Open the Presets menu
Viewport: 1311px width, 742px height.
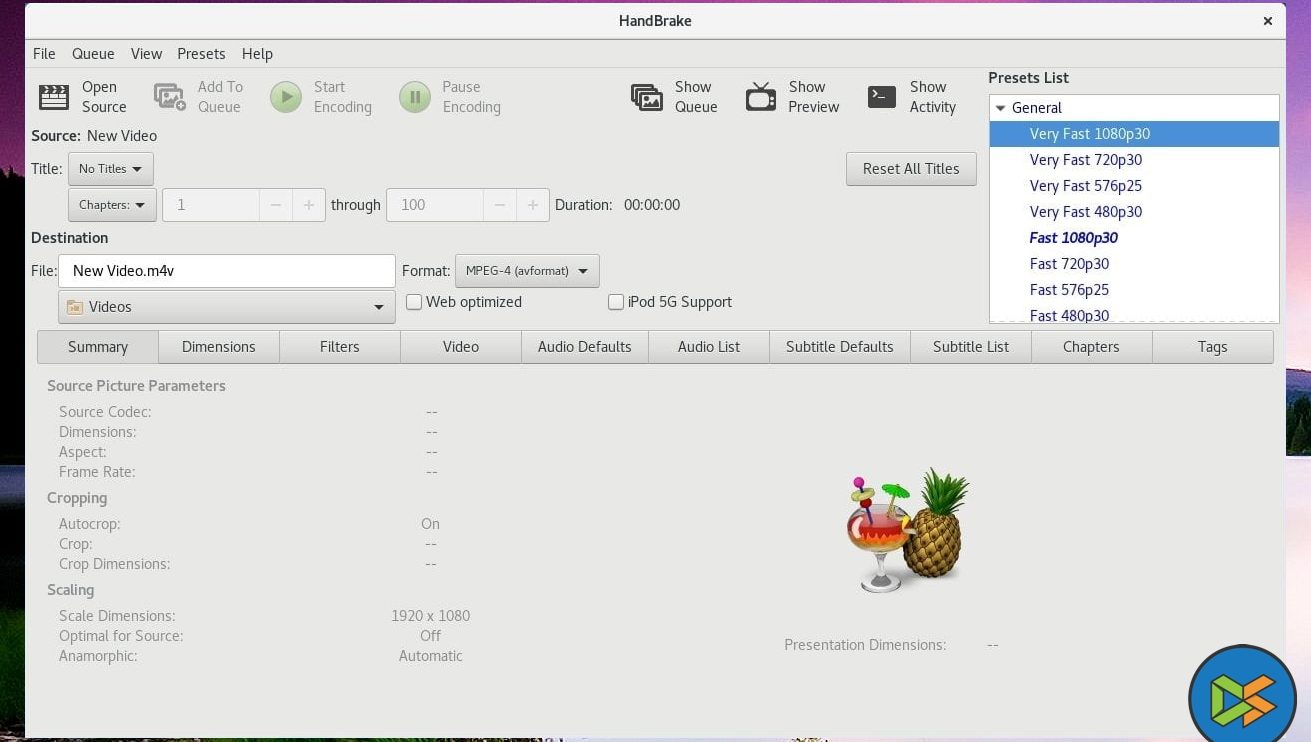pyautogui.click(x=201, y=54)
